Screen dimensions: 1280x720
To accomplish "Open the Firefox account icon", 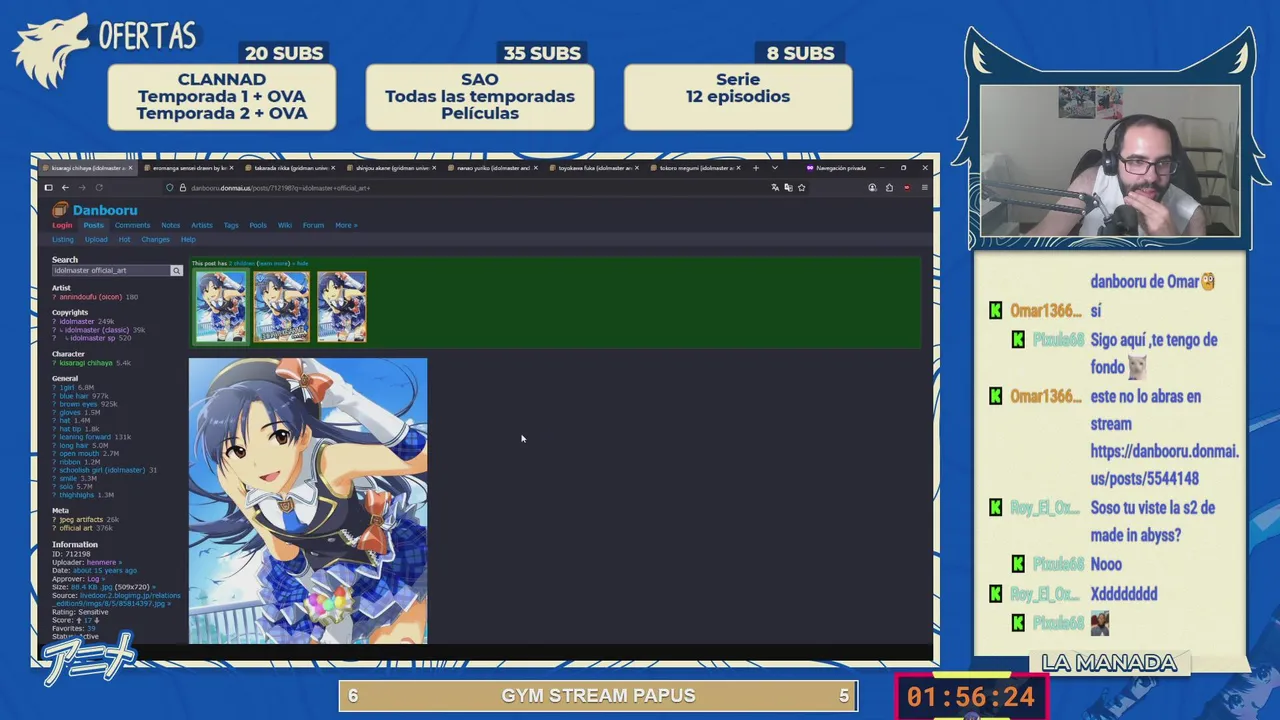I will pos(872,188).
